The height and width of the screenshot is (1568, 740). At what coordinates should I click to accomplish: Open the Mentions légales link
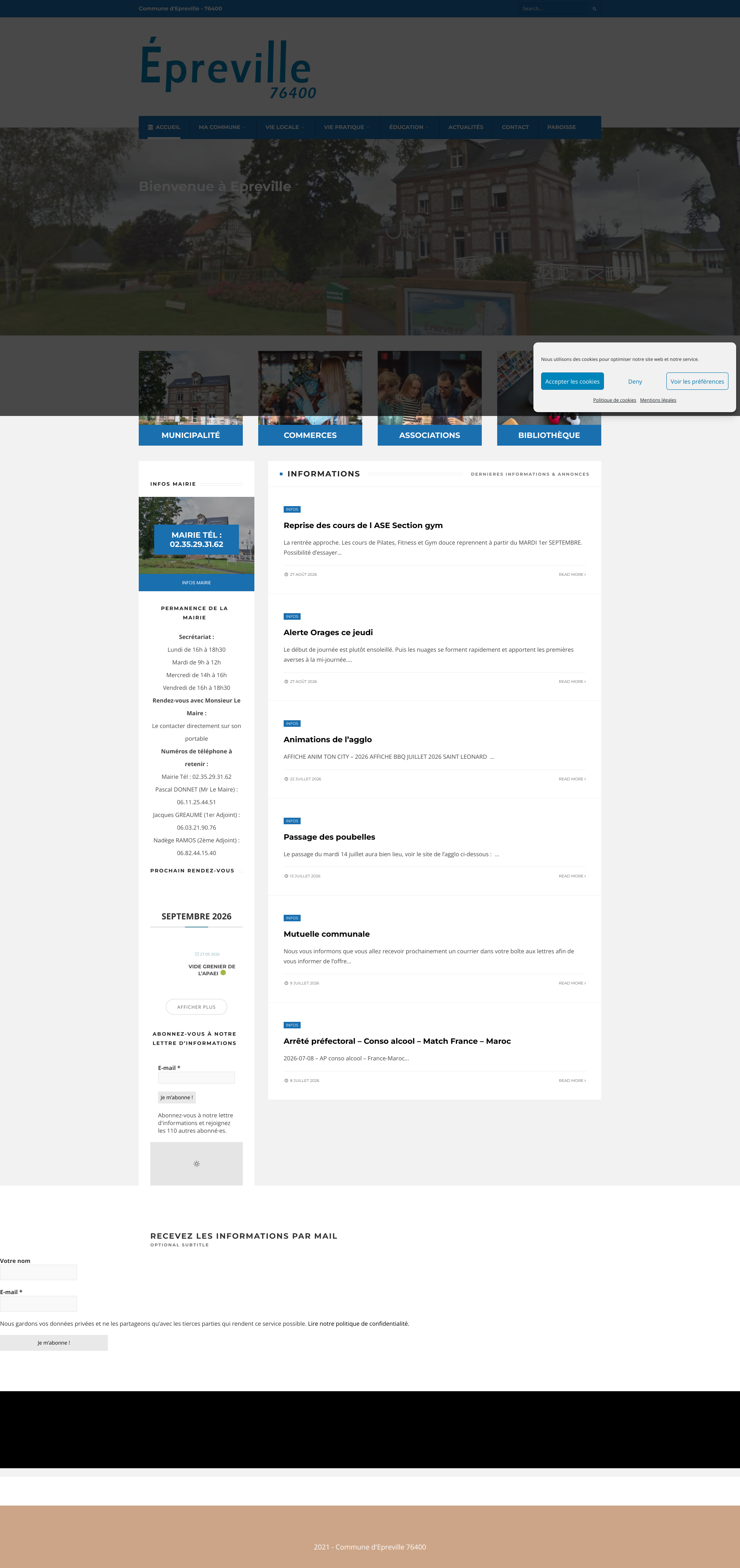pos(658,400)
